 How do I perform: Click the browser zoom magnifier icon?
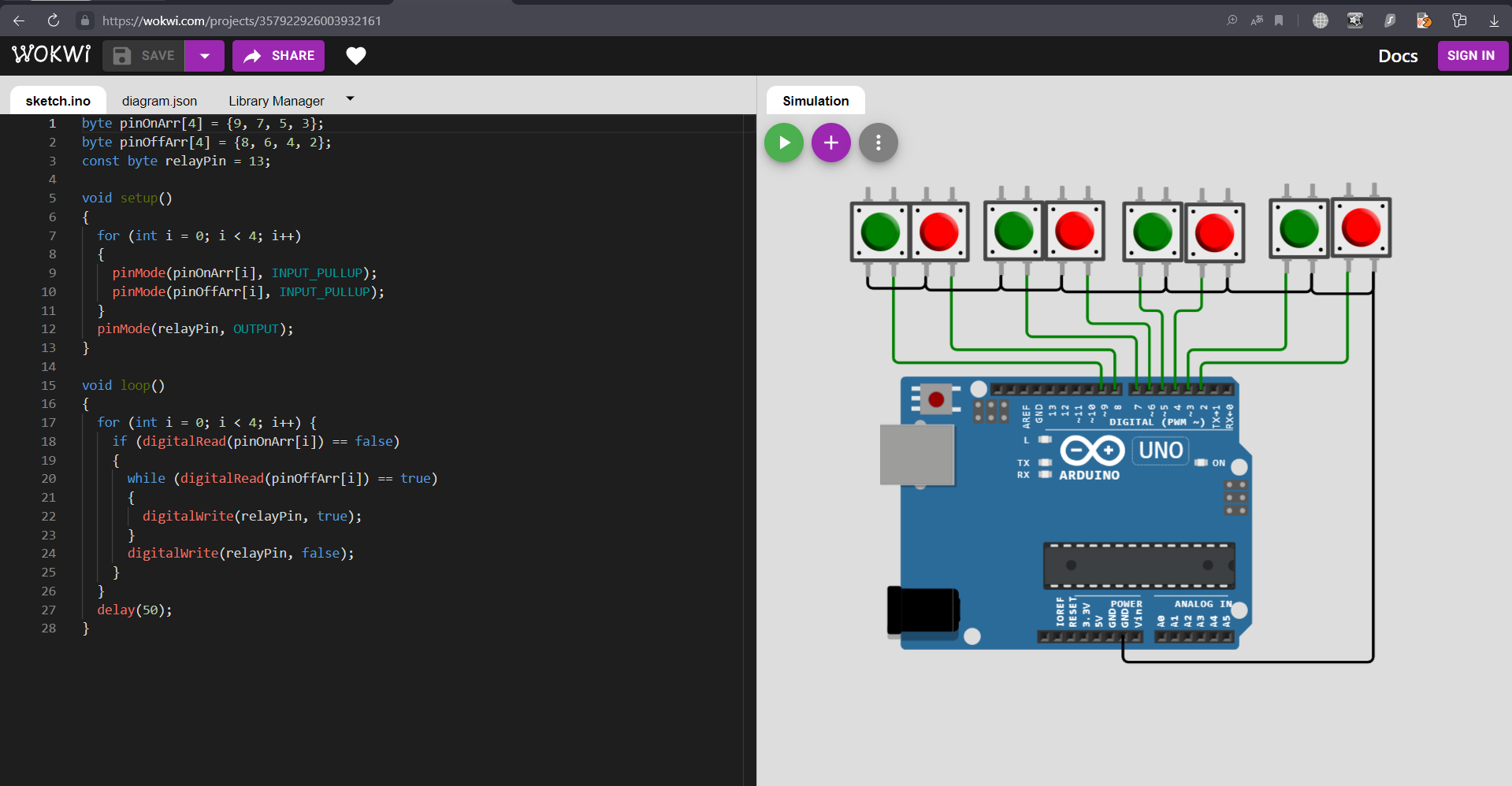[x=1232, y=20]
